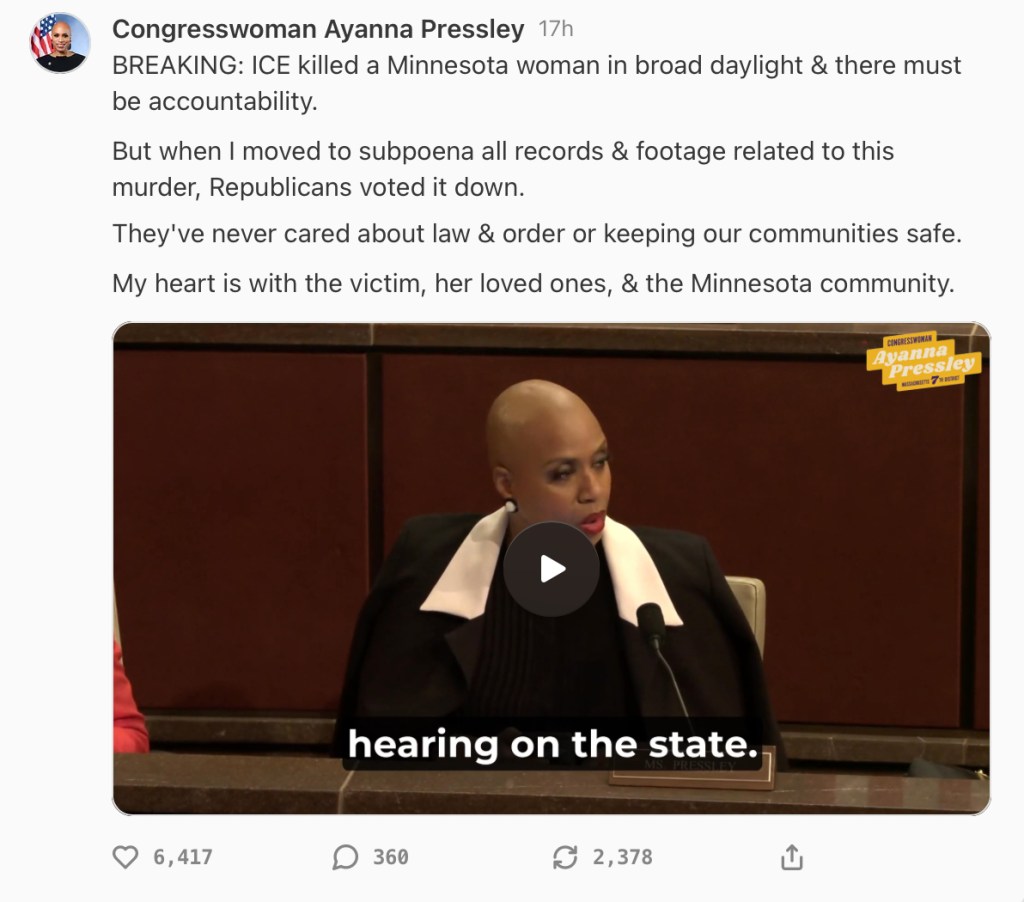
Task: Click the "My heart is with the victim" line
Action: (x=534, y=283)
